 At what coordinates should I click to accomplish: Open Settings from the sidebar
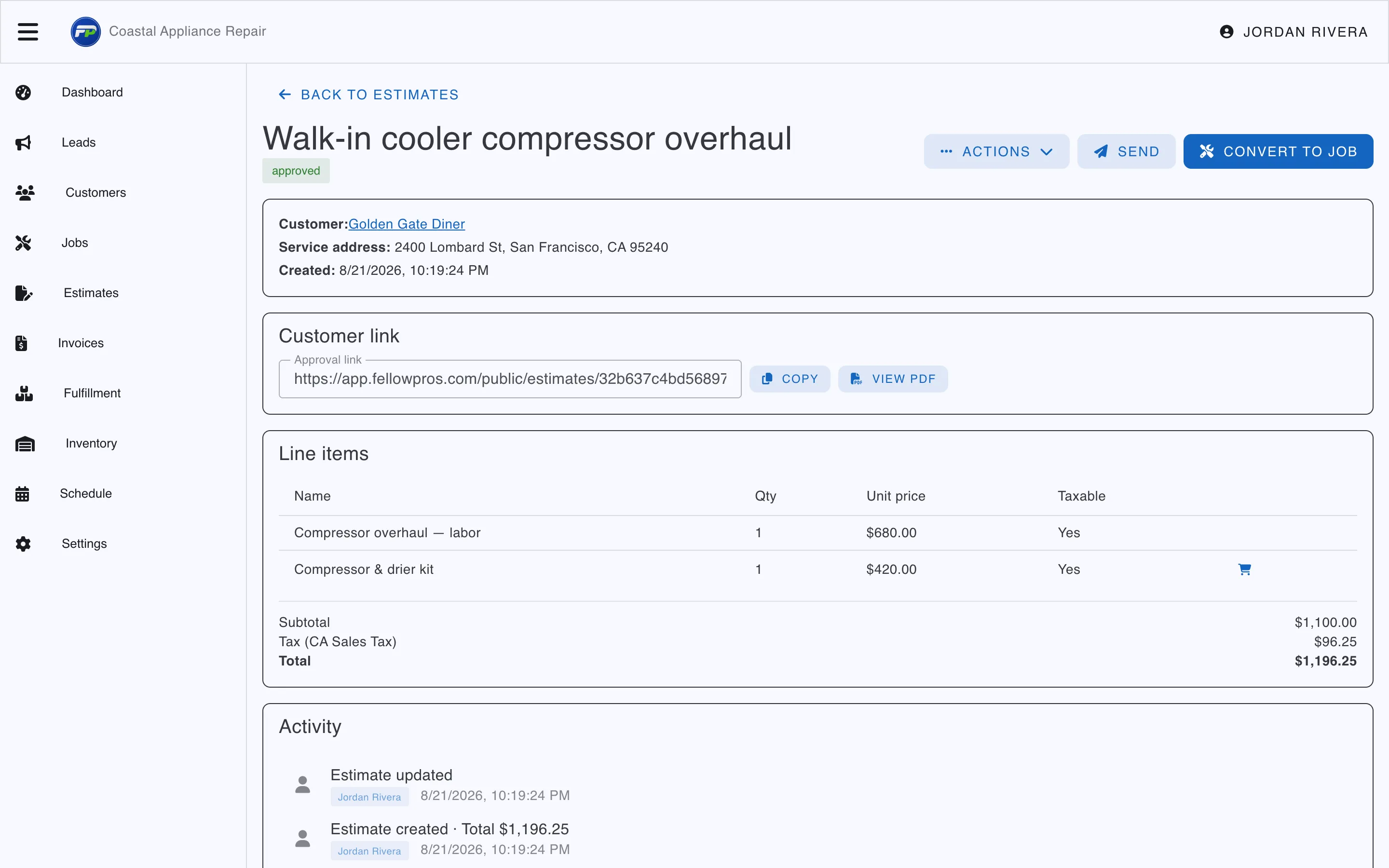(x=123, y=543)
